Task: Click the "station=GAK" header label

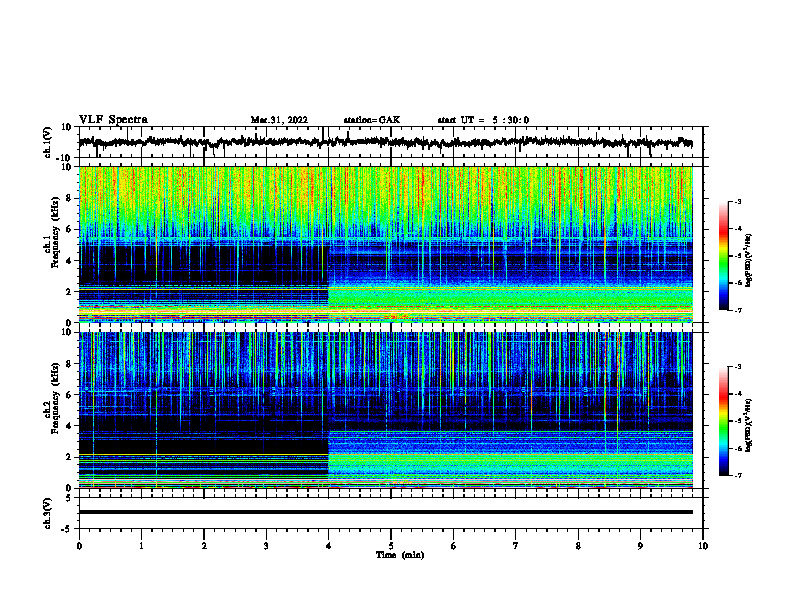Action: [372, 120]
